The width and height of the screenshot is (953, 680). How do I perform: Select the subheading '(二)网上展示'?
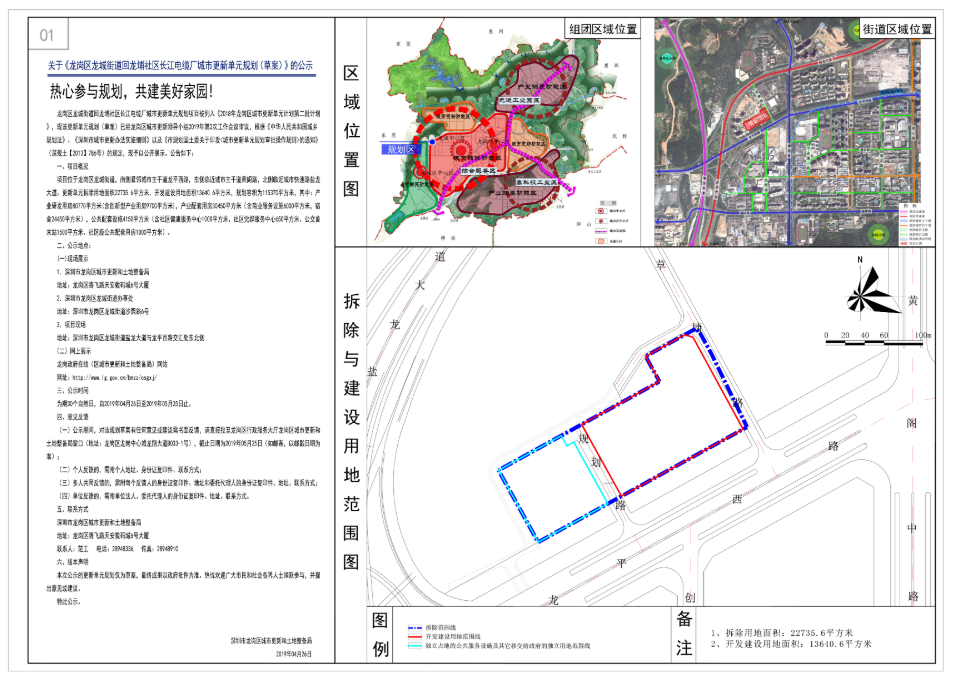tap(74, 351)
